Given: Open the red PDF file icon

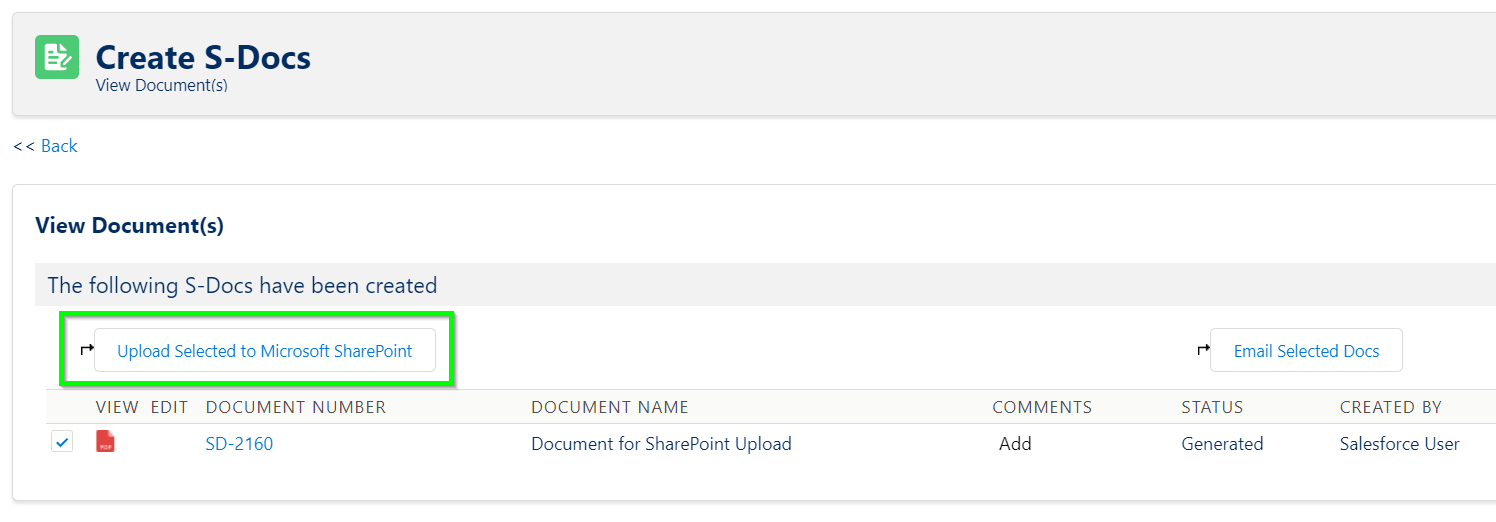Looking at the screenshot, I should pos(105,441).
